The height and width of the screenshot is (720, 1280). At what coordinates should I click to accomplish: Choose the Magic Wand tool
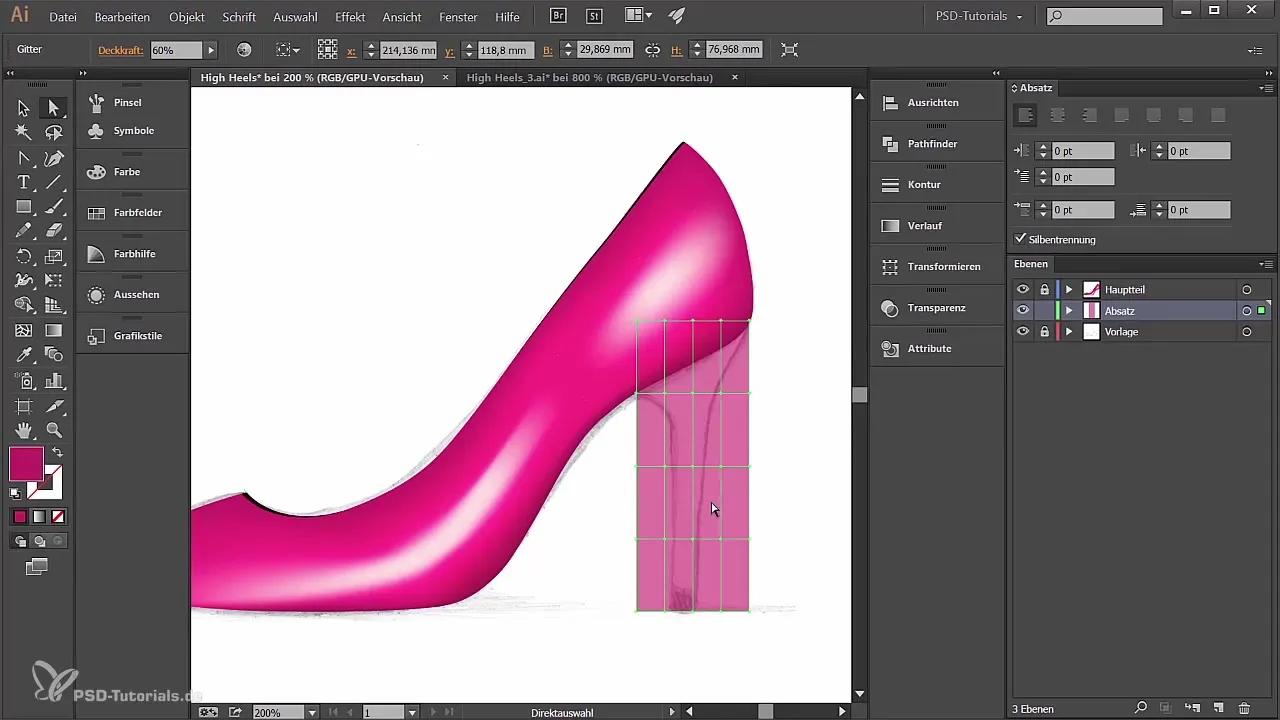23,133
